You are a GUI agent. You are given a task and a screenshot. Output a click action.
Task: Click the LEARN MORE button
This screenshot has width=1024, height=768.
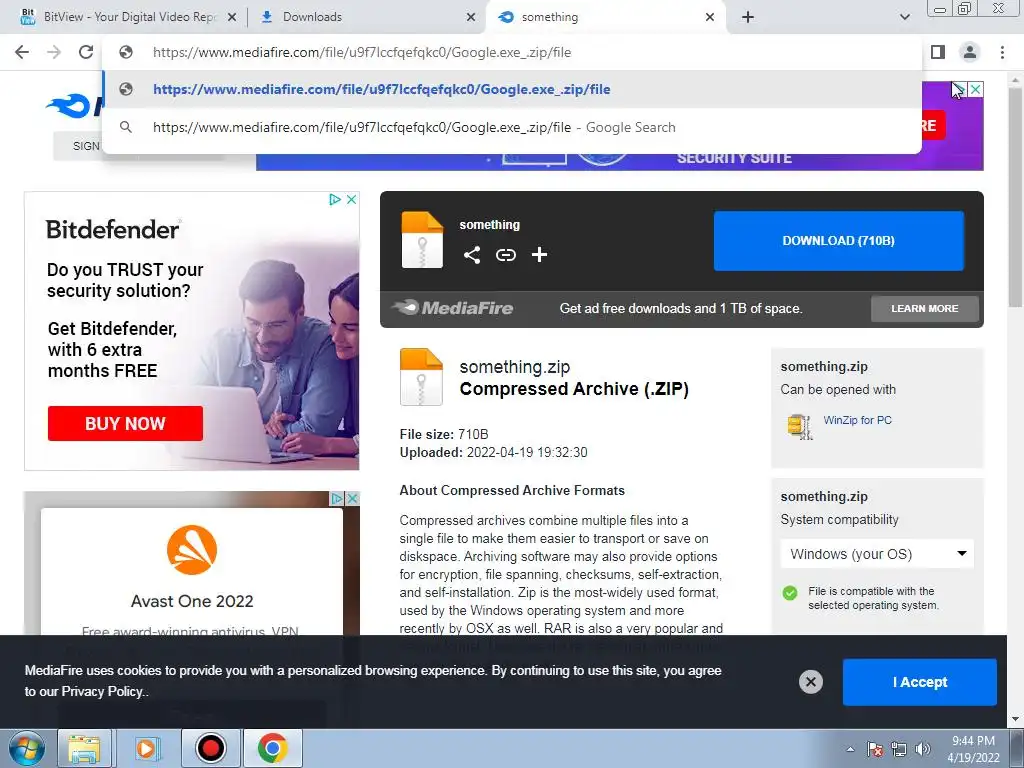tap(925, 308)
